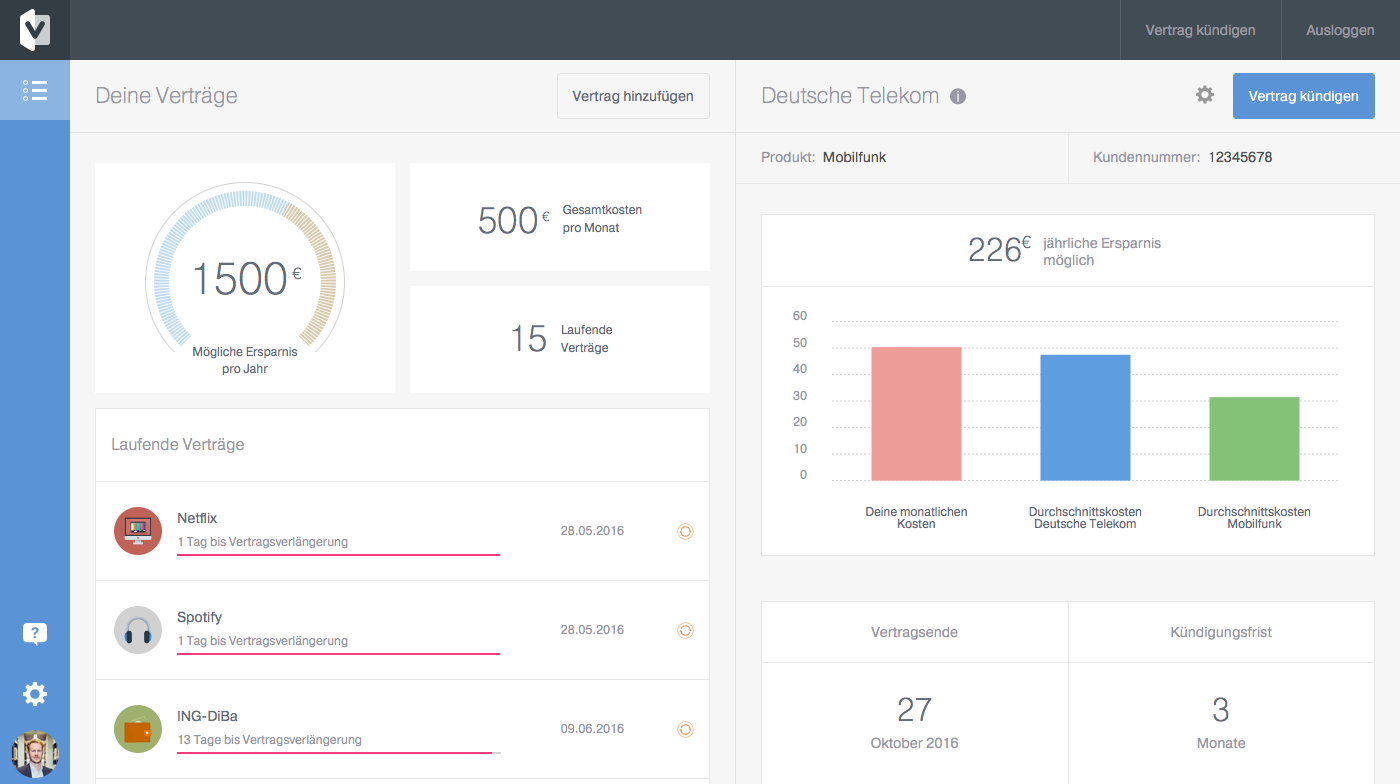Image resolution: width=1400 pixels, height=784 pixels.
Task: Click the Deutsche Telekom heading
Action: point(850,96)
